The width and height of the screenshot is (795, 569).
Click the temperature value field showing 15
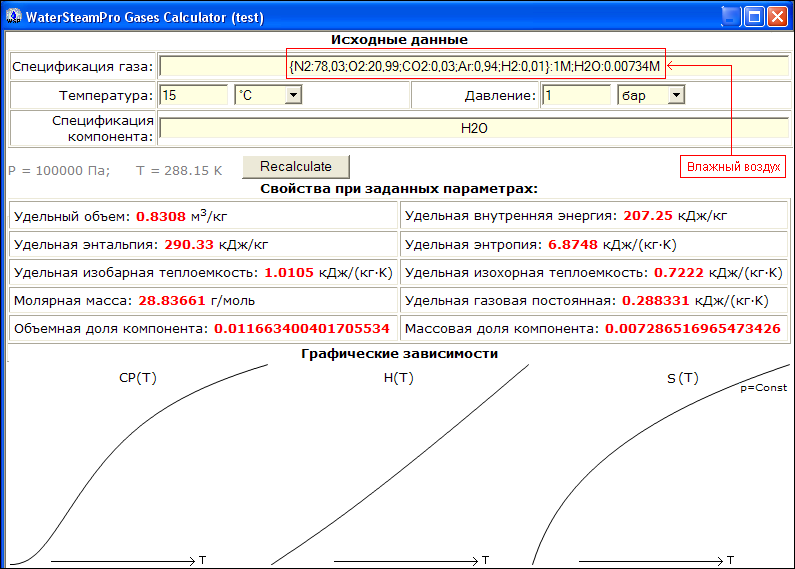point(194,95)
